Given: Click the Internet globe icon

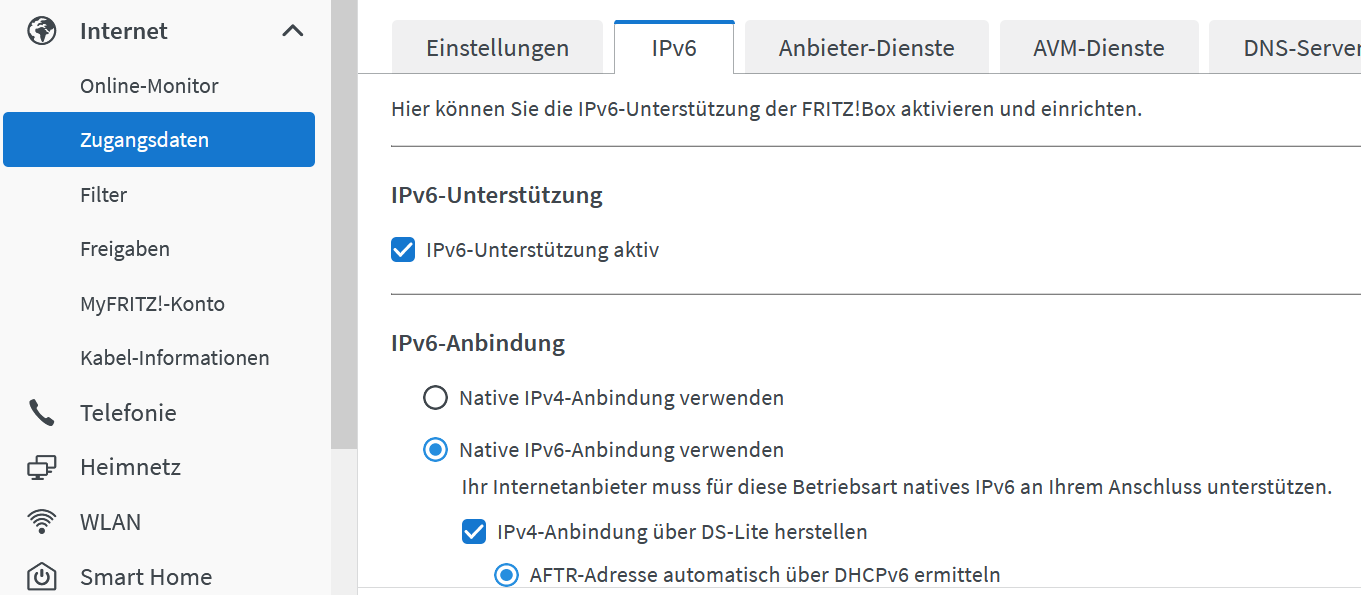Looking at the screenshot, I should 41,31.
